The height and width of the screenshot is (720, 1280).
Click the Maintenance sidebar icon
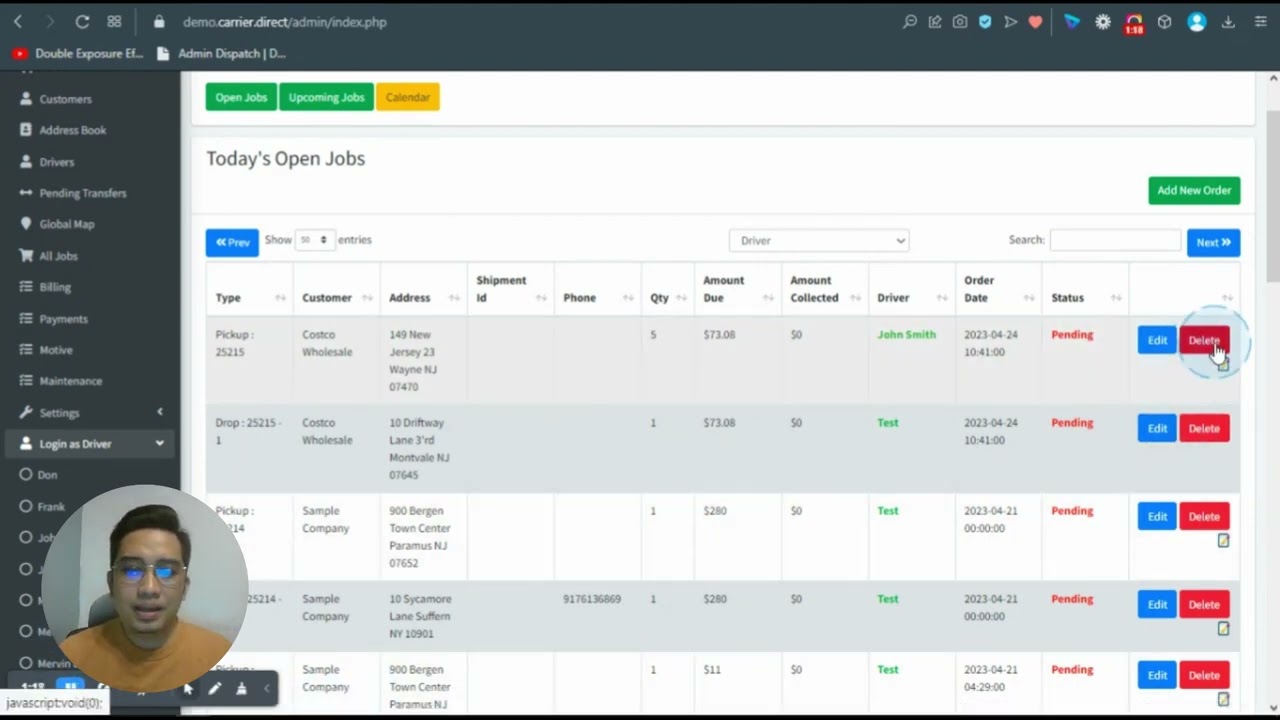pyautogui.click(x=26, y=381)
